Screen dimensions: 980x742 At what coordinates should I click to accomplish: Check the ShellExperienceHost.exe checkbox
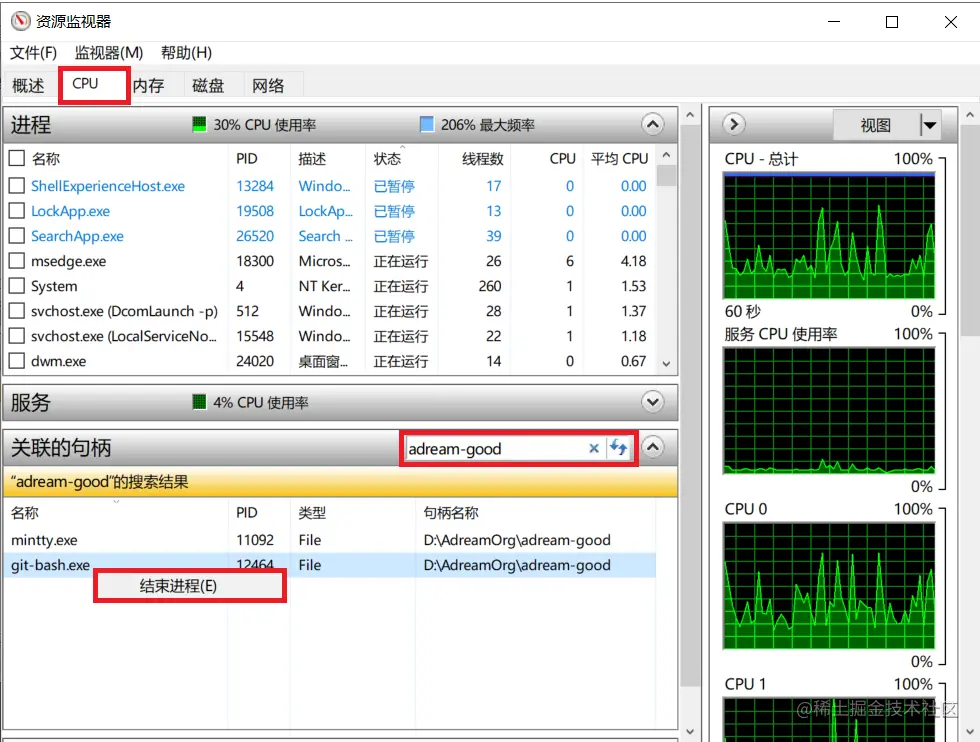pyautogui.click(x=16, y=186)
